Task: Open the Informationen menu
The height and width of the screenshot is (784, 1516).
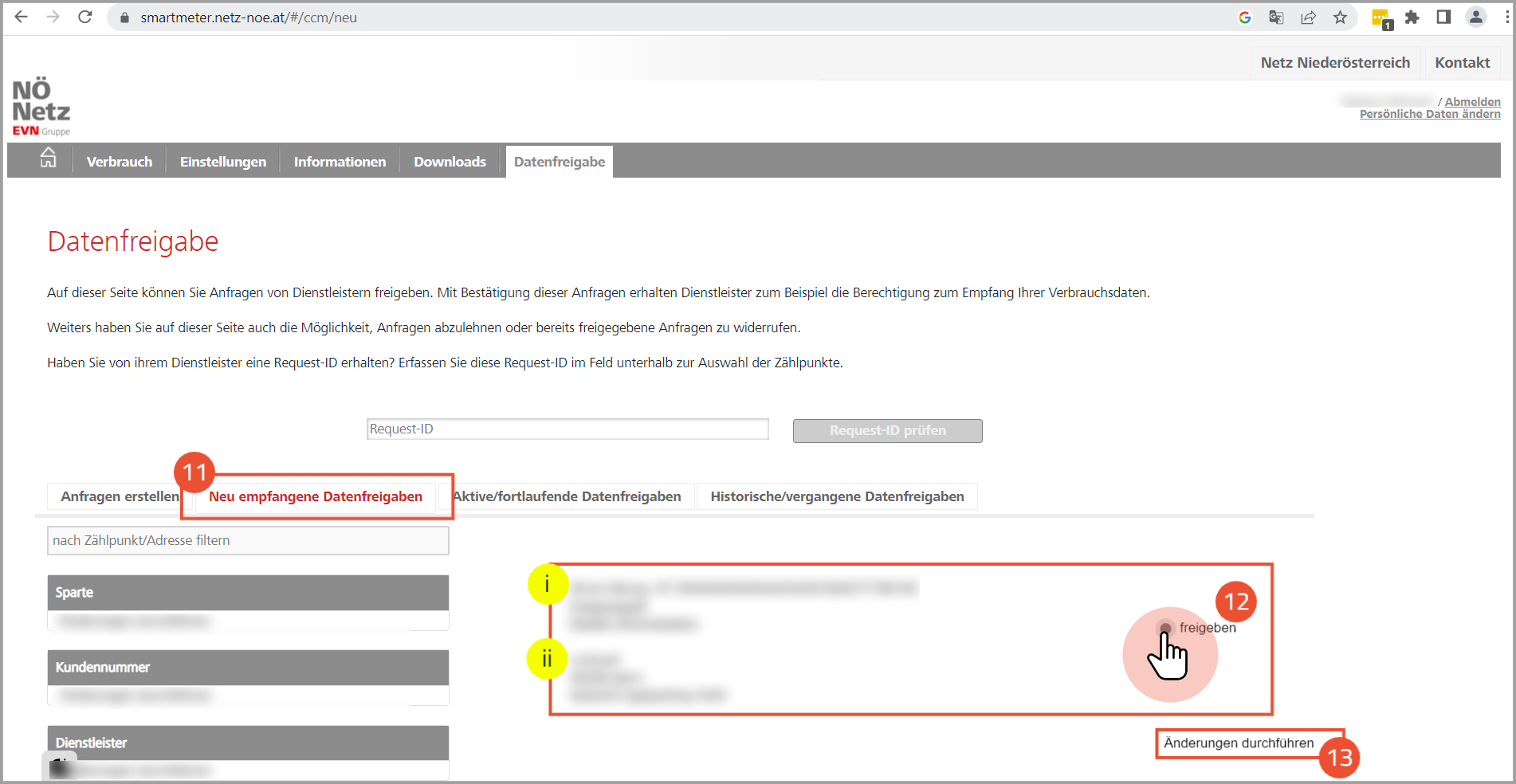Action: pyautogui.click(x=340, y=162)
